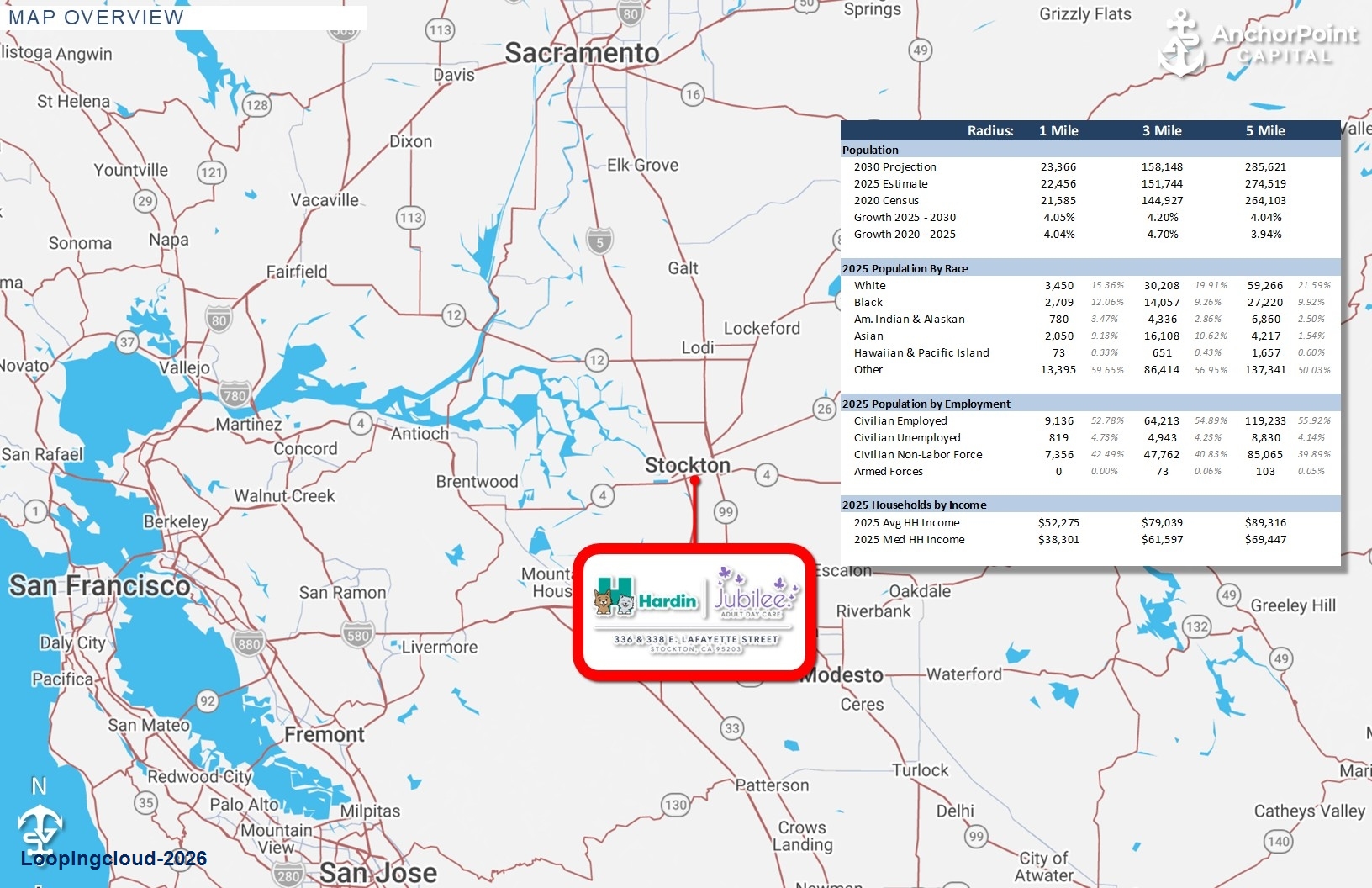Click the 5 Mile column header
The height and width of the screenshot is (888, 1372).
pos(1265,130)
